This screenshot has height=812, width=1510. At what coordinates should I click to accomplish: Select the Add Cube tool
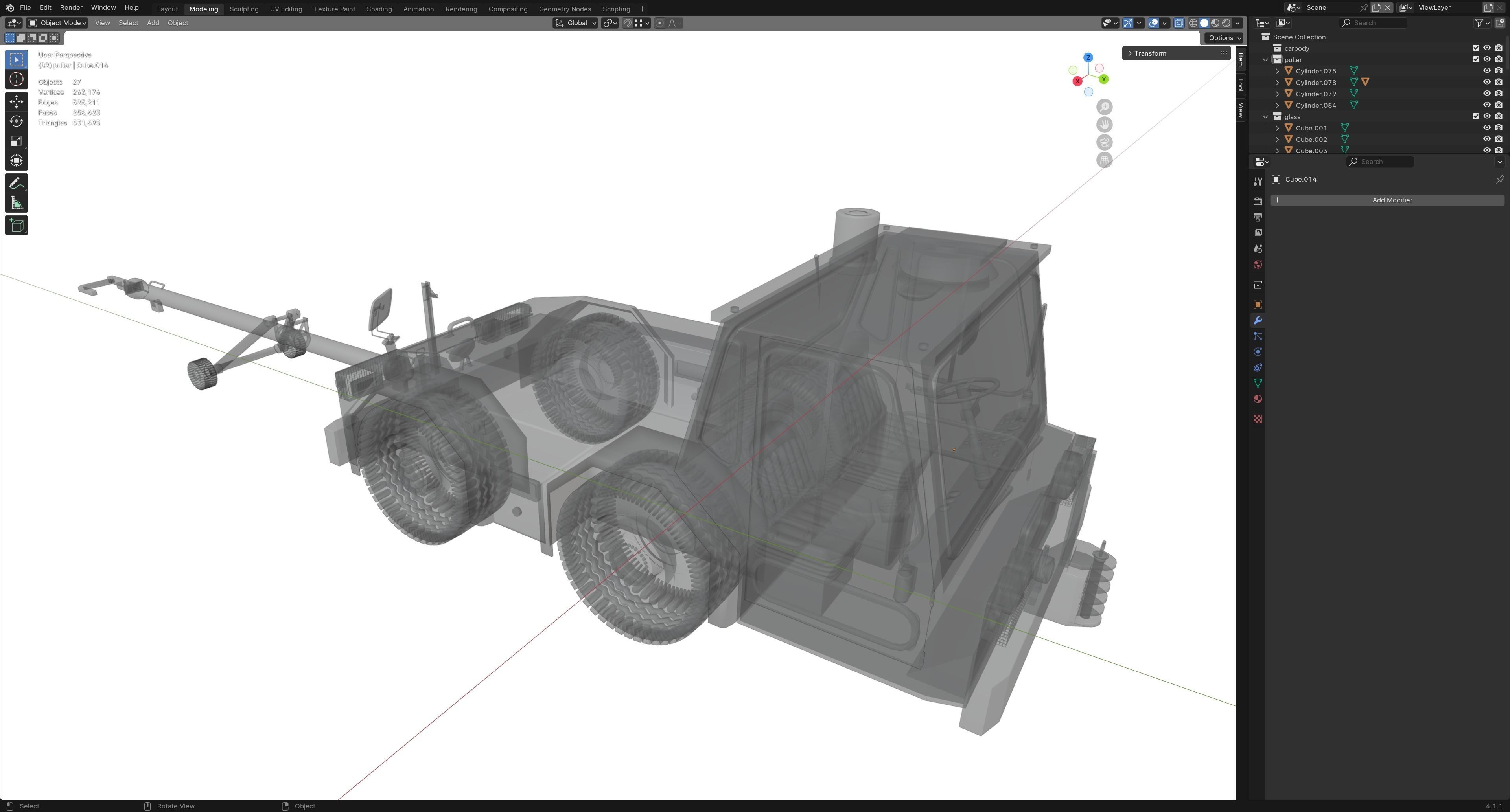coord(17,226)
